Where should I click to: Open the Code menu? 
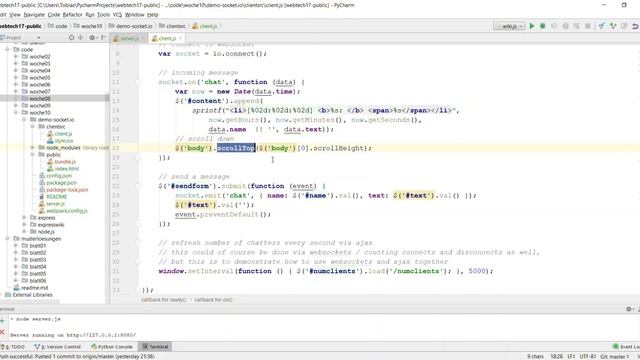pos(53,15)
